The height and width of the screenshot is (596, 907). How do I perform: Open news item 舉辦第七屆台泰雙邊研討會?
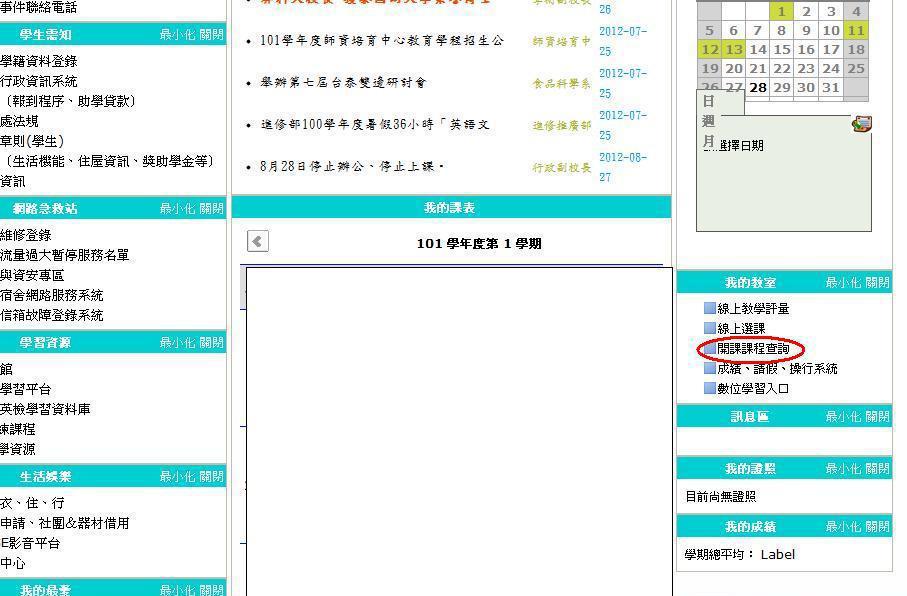(x=343, y=82)
